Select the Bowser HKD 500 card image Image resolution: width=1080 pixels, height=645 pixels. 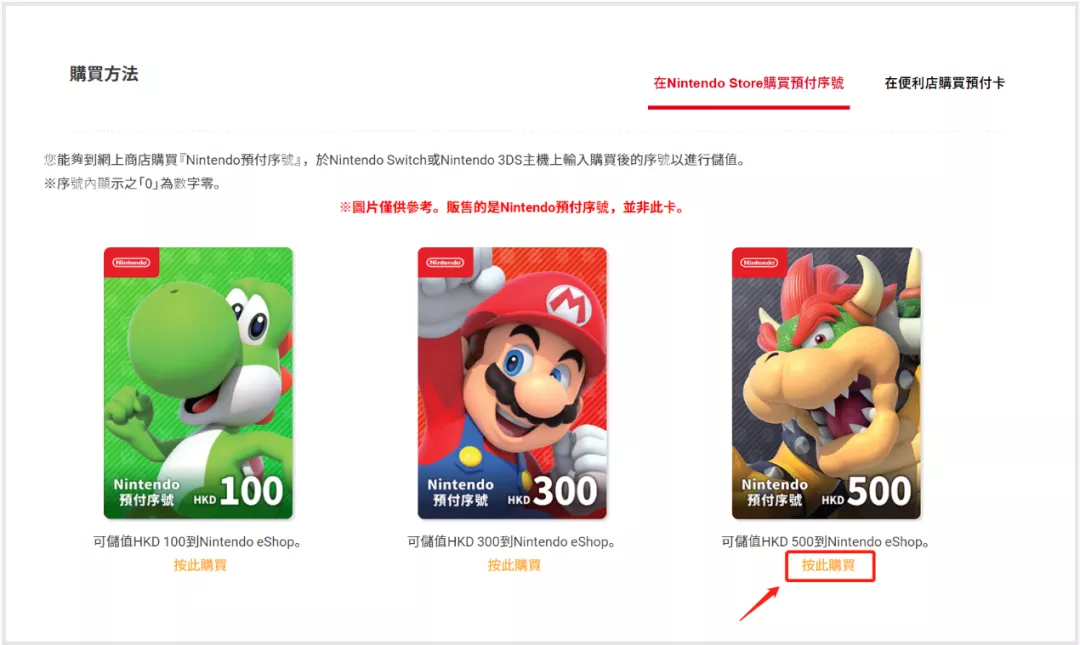click(826, 382)
